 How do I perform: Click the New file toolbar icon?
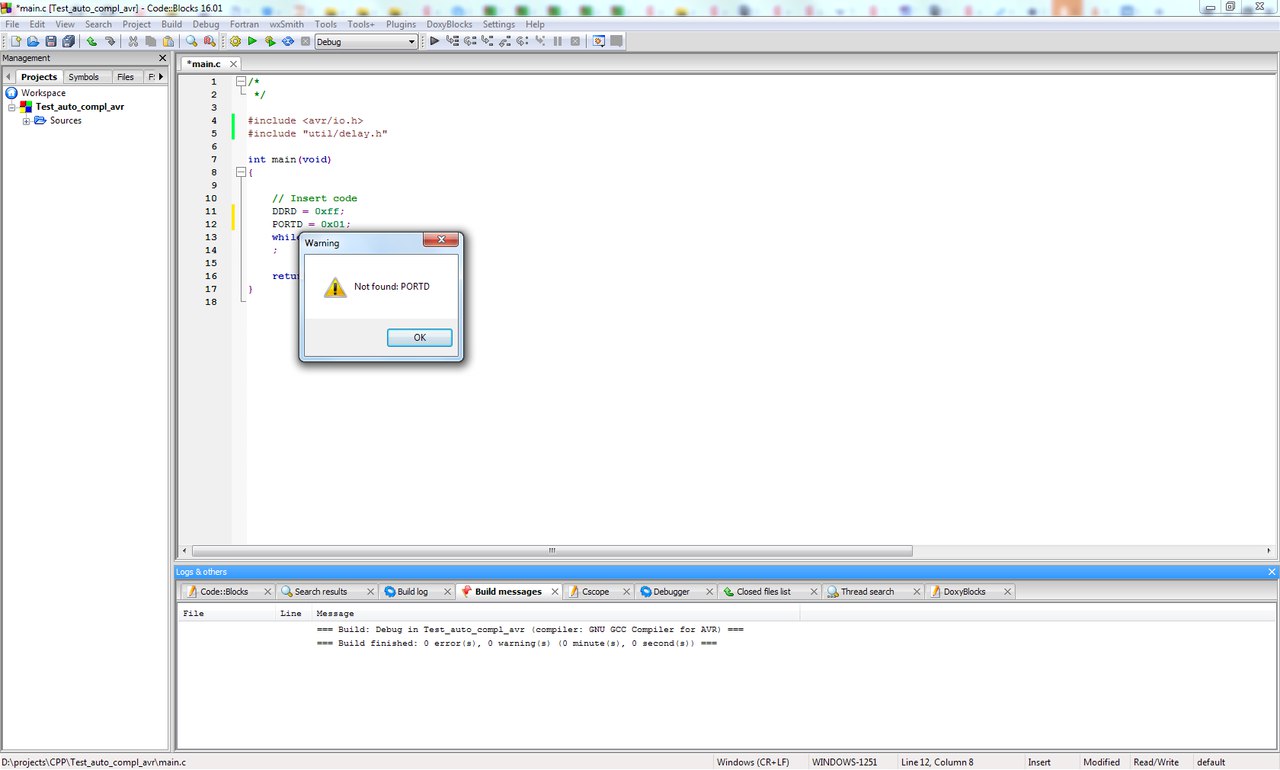[x=15, y=41]
